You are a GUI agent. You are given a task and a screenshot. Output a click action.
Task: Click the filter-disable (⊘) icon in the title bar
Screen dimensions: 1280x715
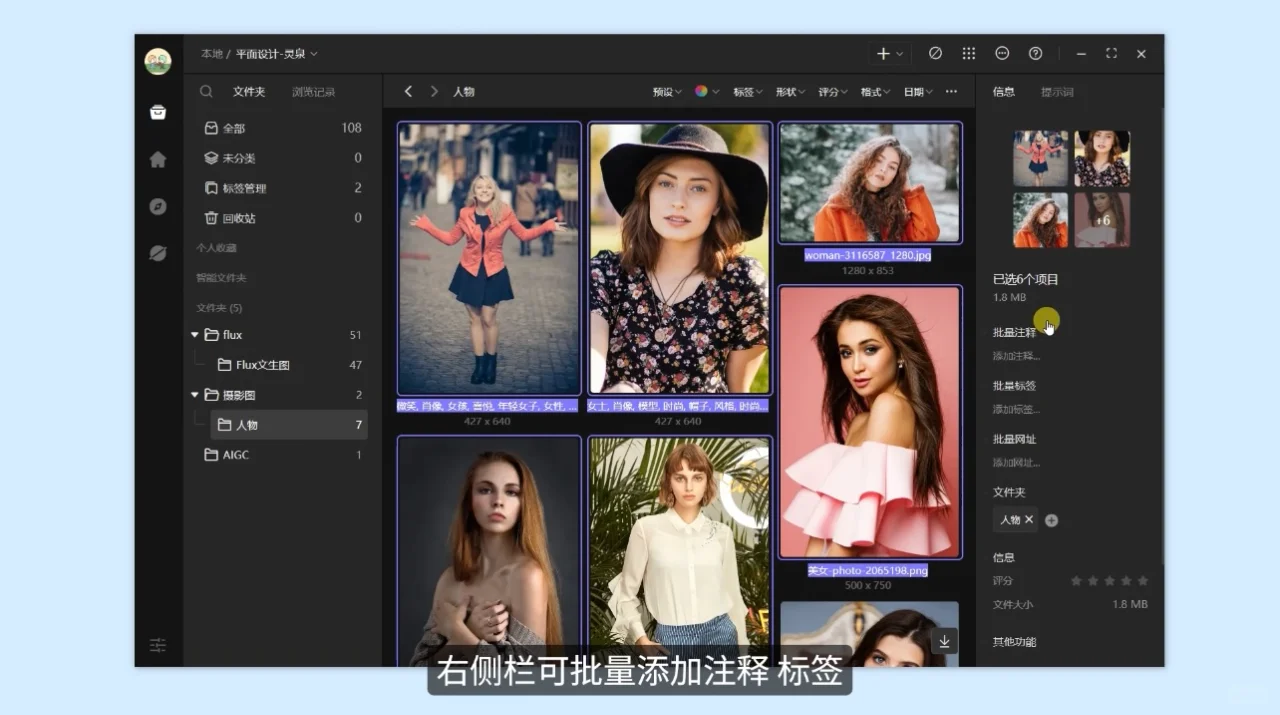pyautogui.click(x=934, y=53)
